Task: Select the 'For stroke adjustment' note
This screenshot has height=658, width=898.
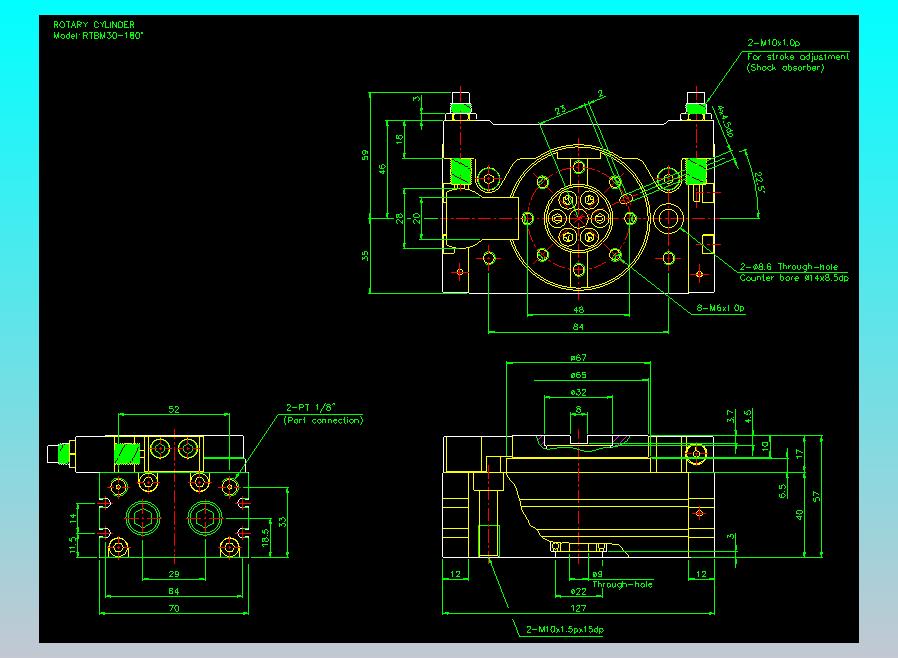Action: pos(798,57)
